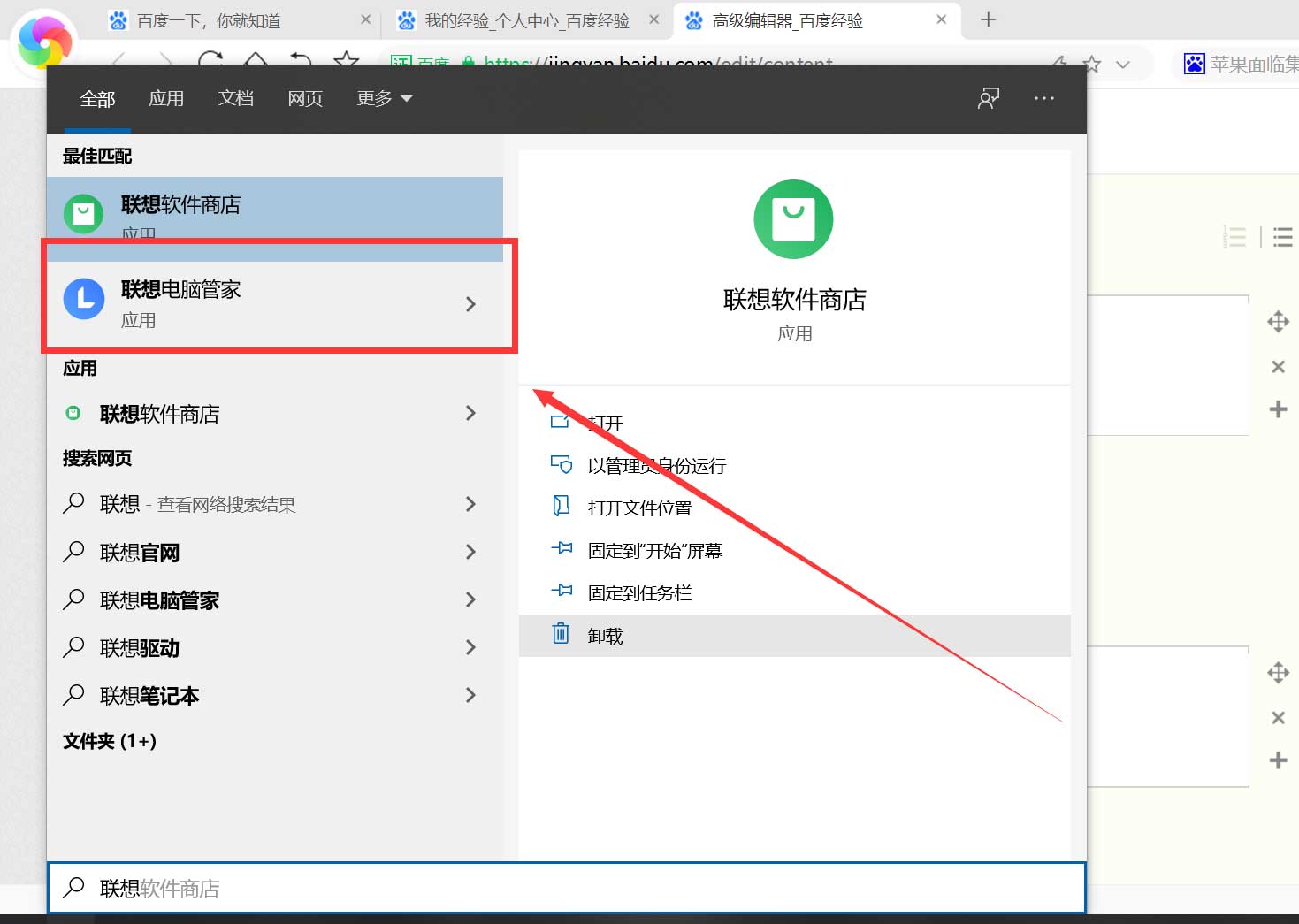Expand the chevron beside 联想电脑管家 web suggestion
Image resolution: width=1299 pixels, height=924 pixels.
pos(470,599)
